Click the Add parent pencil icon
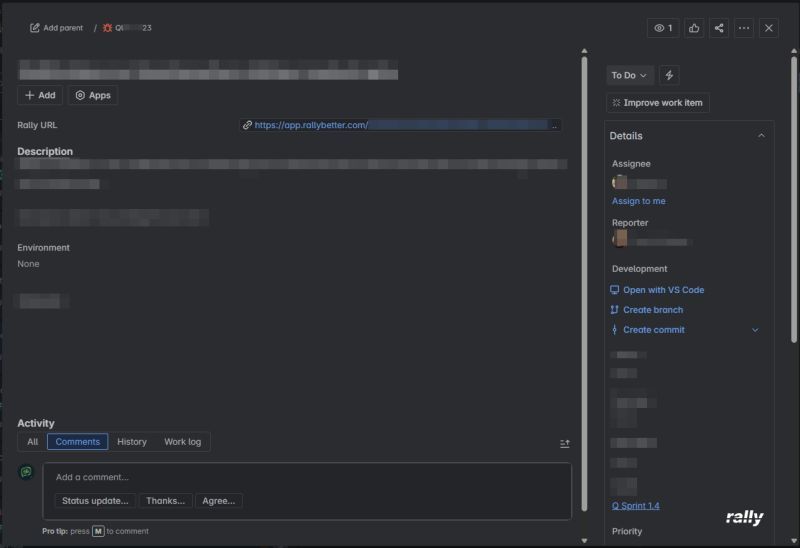The height and width of the screenshot is (548, 800). click(35, 28)
